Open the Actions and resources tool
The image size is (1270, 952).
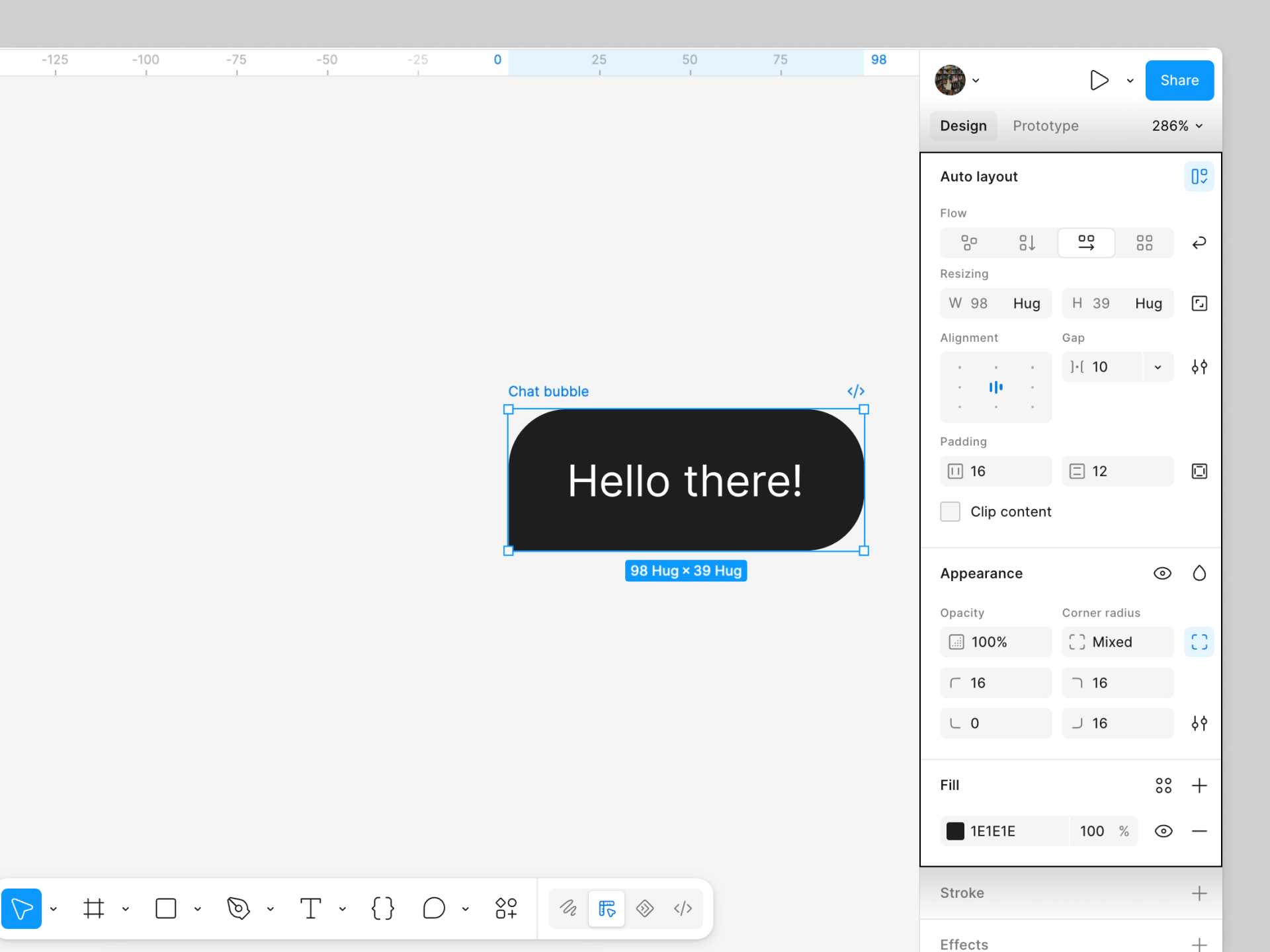pyautogui.click(x=506, y=908)
